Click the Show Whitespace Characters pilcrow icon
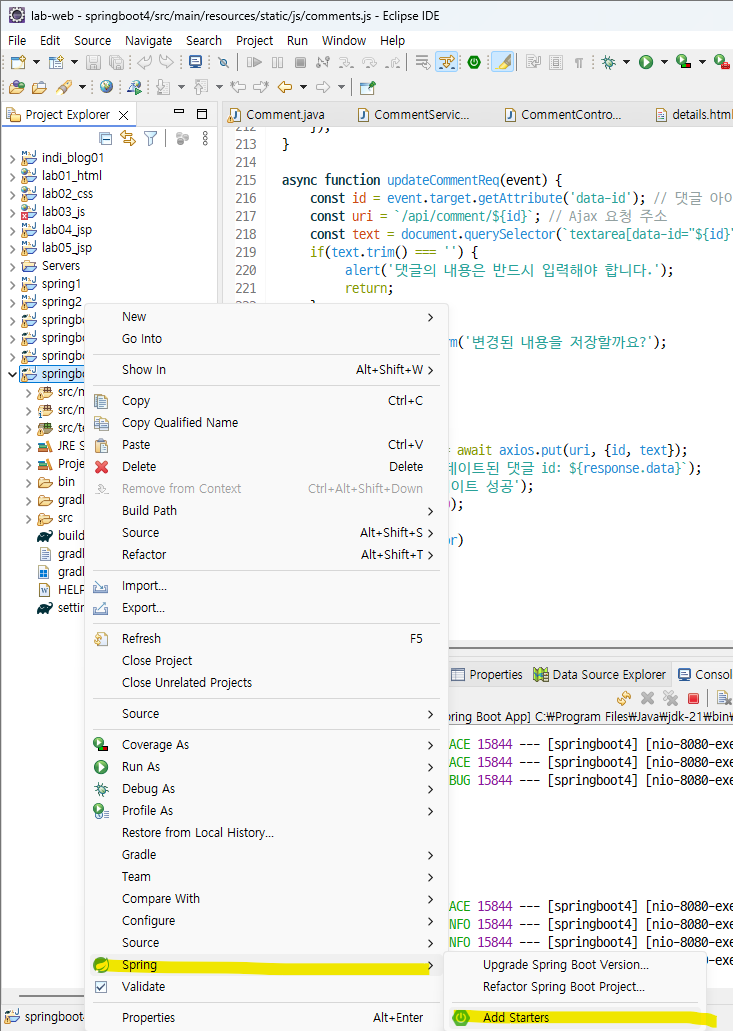The image size is (733, 1031). point(579,62)
